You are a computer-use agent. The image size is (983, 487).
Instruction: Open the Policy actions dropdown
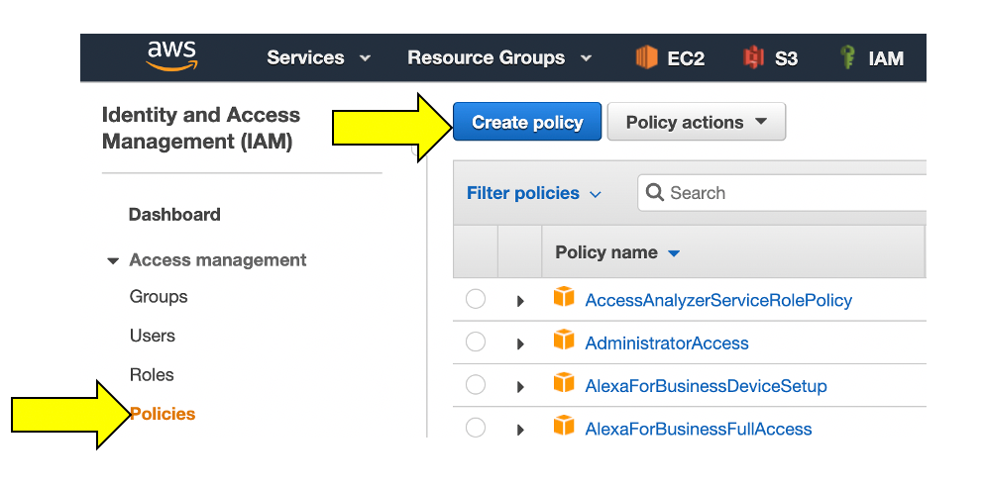tap(696, 122)
